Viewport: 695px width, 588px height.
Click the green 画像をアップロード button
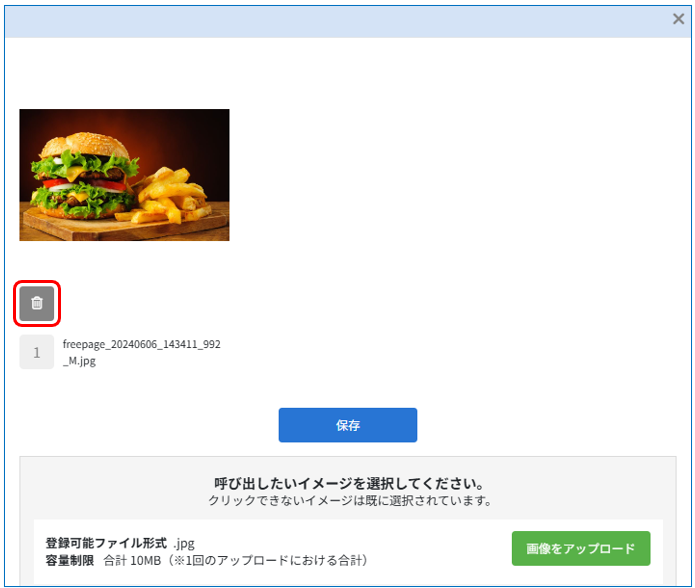(581, 549)
